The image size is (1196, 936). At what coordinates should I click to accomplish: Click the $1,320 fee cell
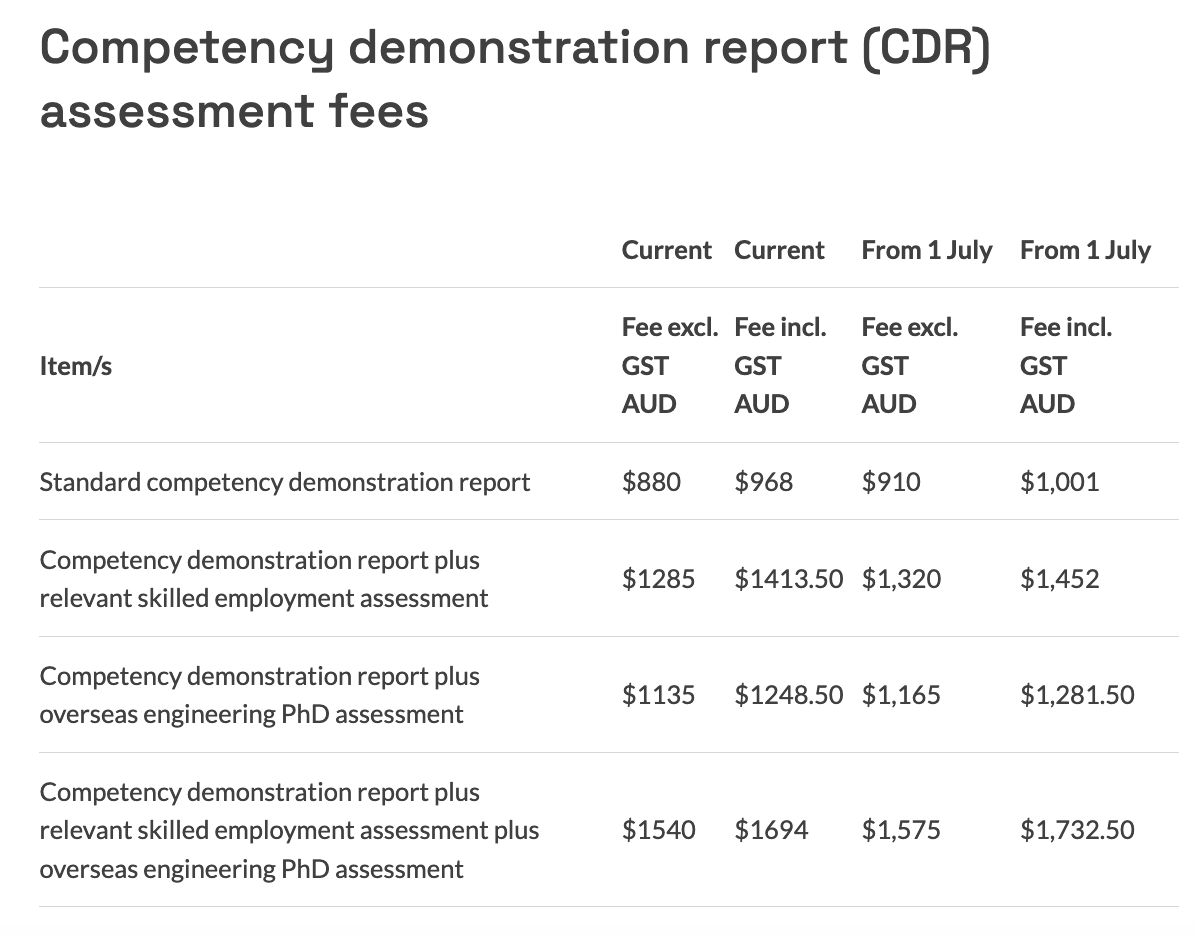tap(902, 579)
